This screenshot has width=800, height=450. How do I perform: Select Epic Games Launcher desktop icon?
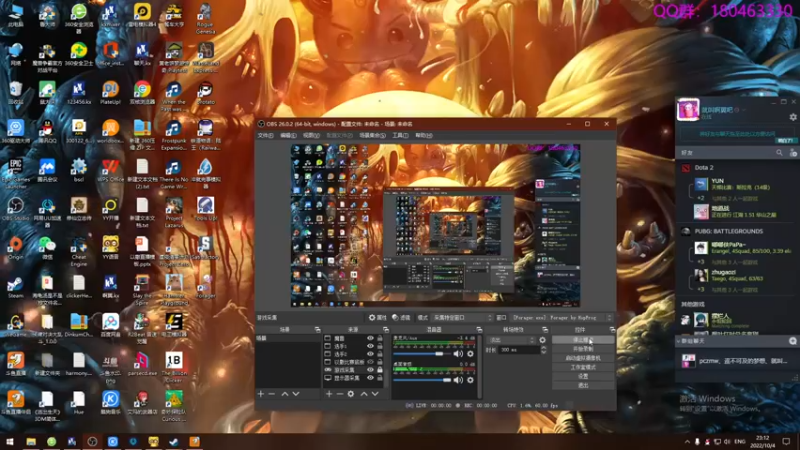[15, 171]
